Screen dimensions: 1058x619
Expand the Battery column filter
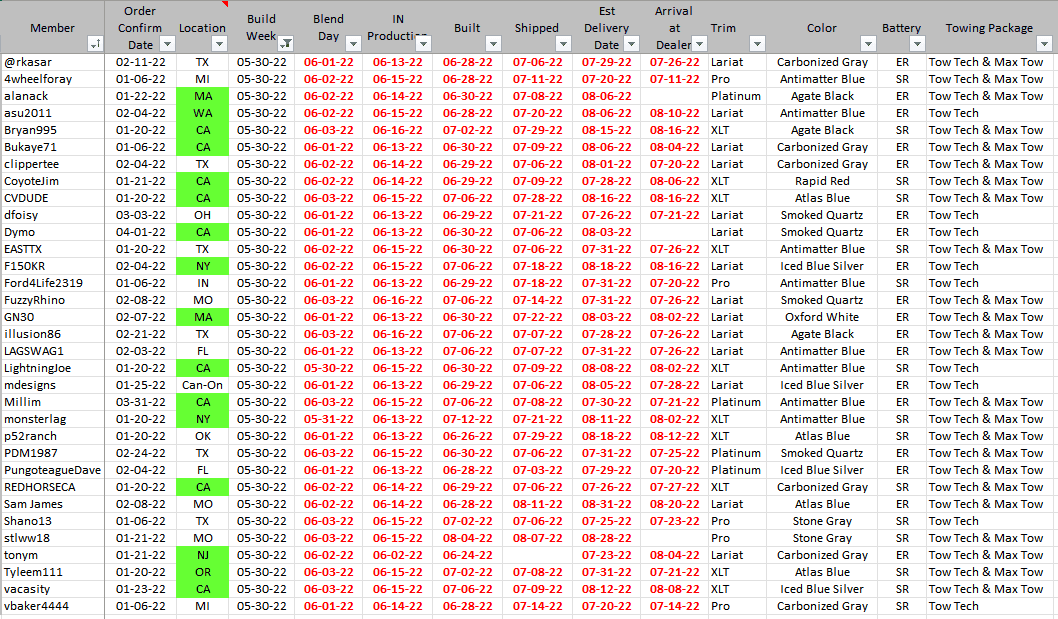pos(915,44)
